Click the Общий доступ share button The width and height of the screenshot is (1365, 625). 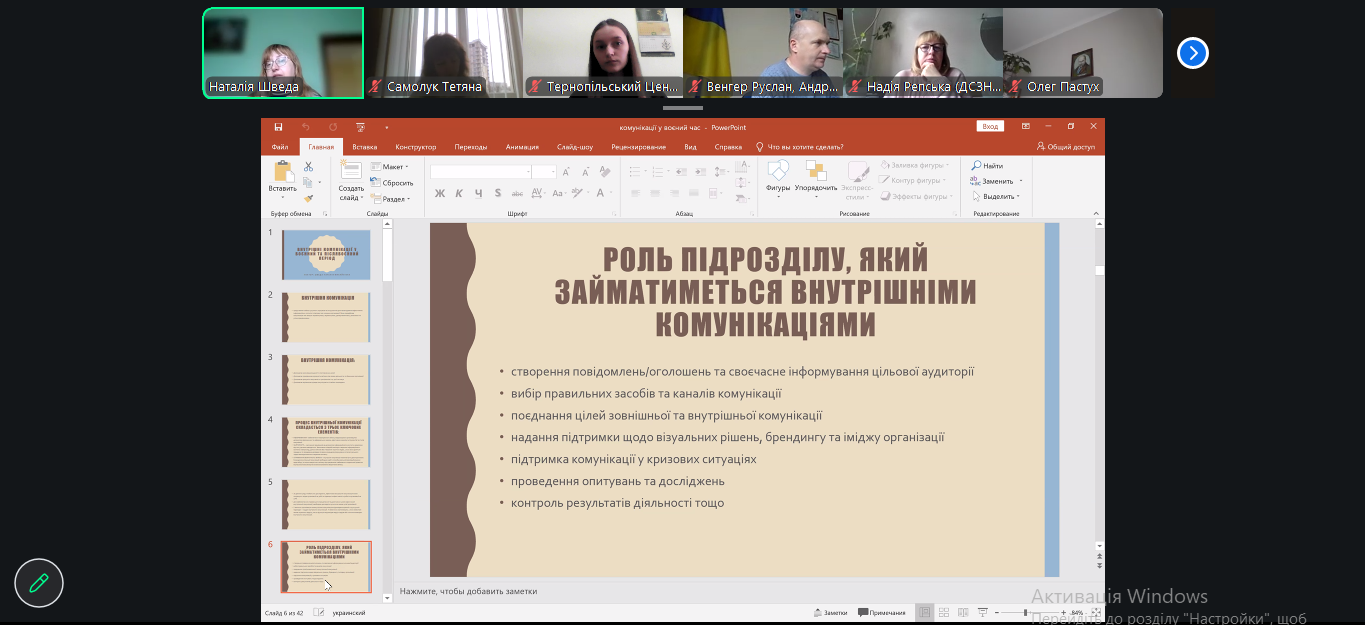coord(1066,147)
